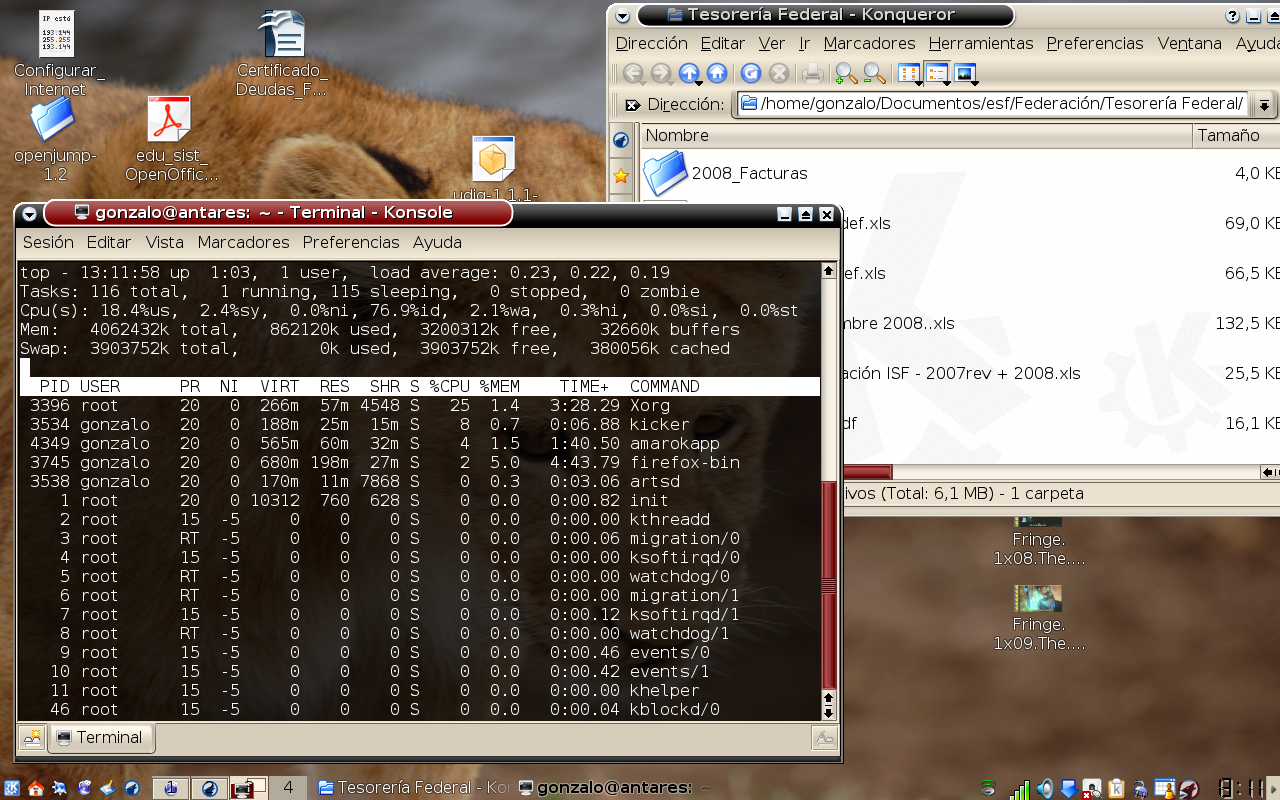
Task: Click the Up arrow navigation icon
Action: 689,73
